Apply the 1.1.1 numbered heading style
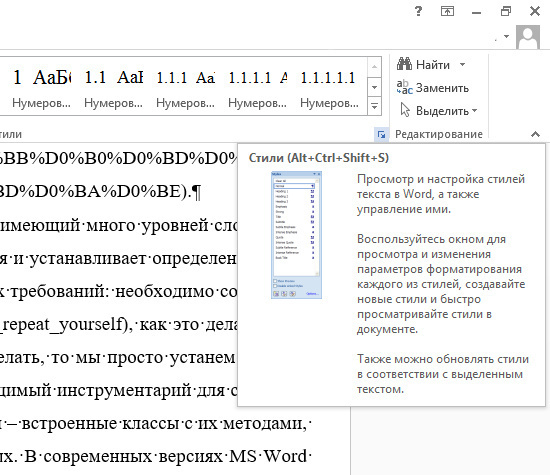Screen dimensions: 550x475 [x=186, y=86]
